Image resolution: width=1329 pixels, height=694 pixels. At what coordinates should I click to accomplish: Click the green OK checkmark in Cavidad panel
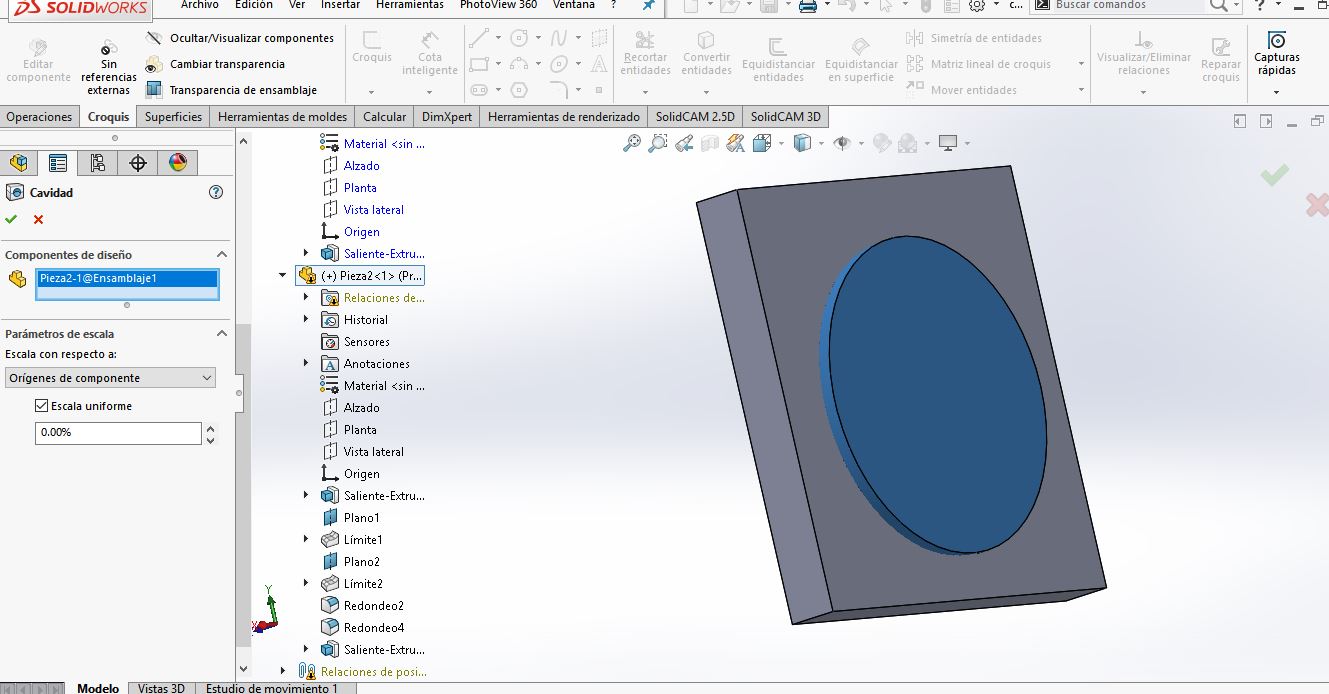[x=11, y=219]
